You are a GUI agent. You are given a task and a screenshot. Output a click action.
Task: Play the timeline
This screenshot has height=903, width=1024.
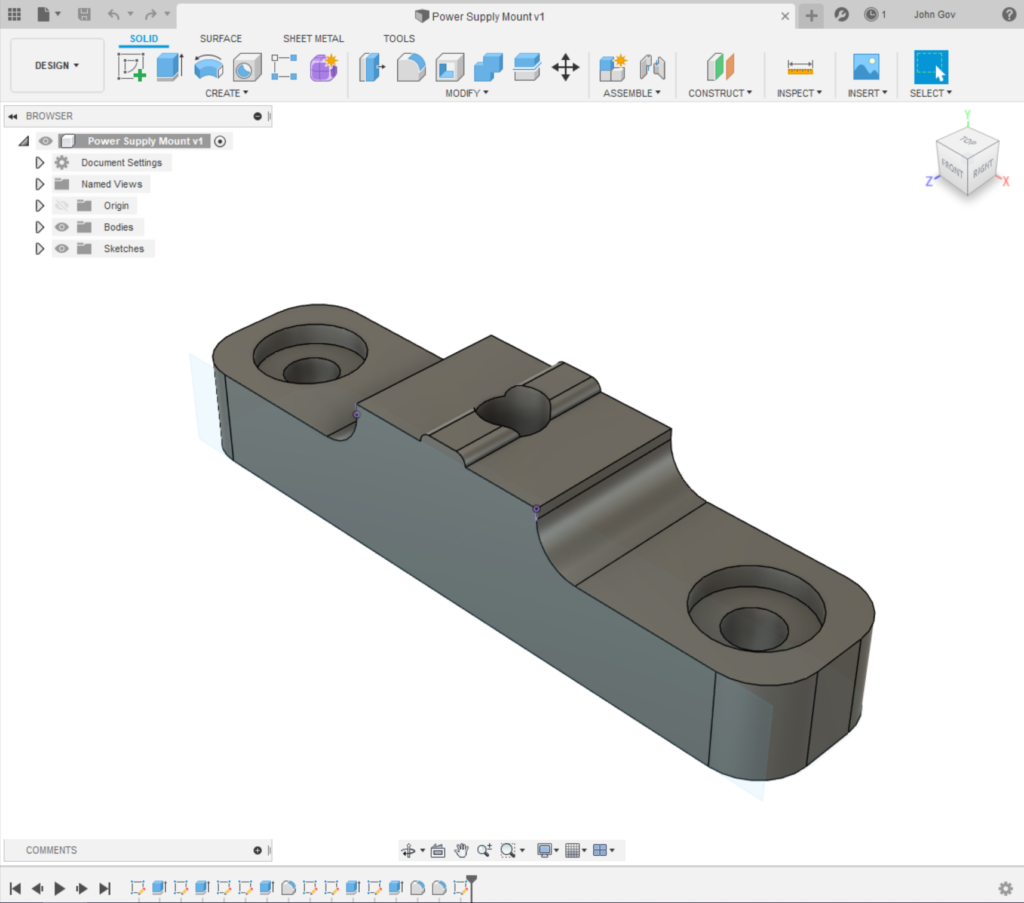(x=59, y=888)
